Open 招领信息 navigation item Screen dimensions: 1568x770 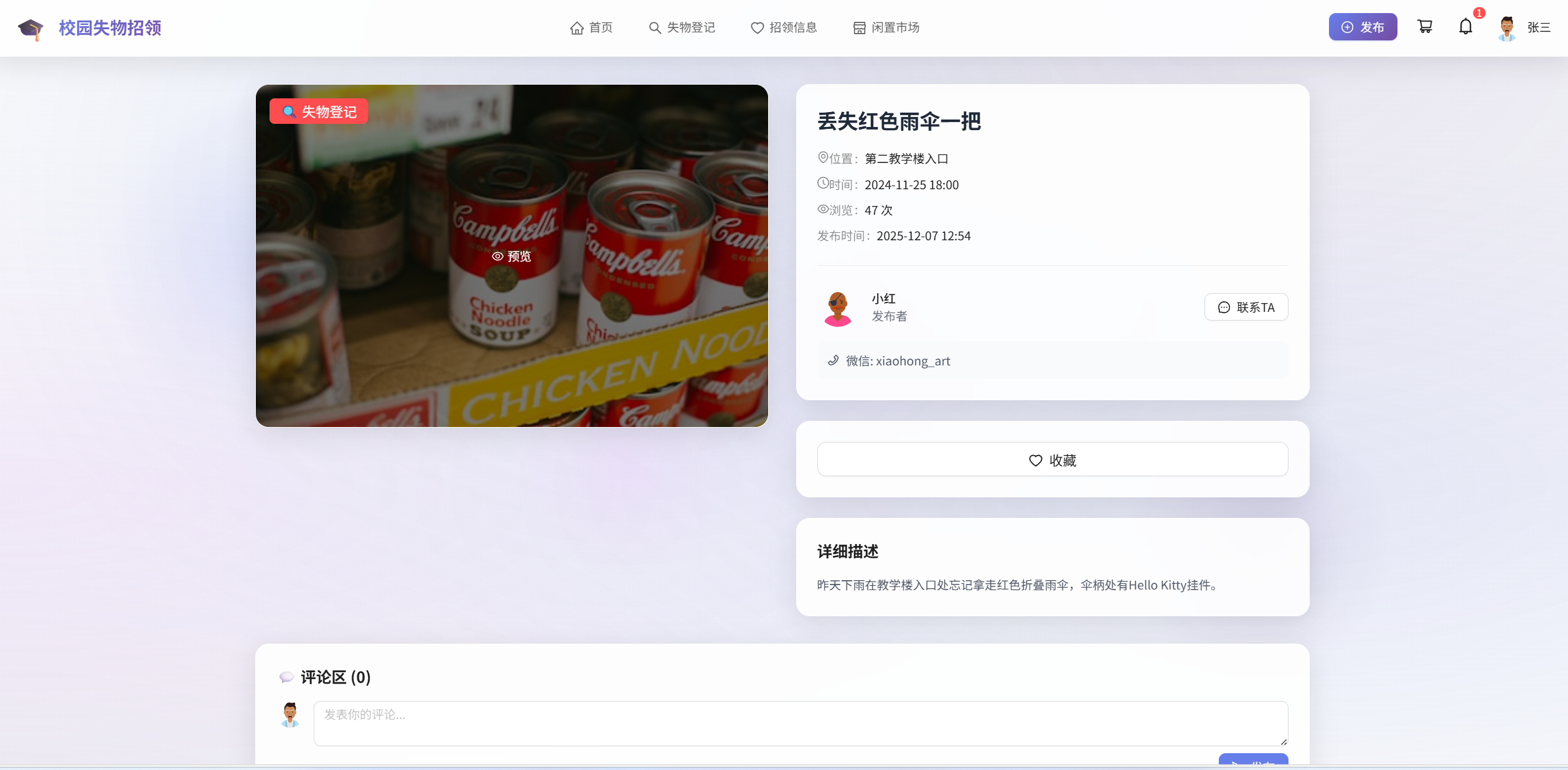click(784, 27)
